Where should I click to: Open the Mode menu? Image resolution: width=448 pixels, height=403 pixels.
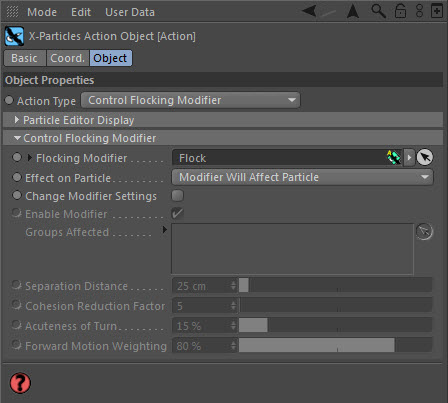[42, 12]
